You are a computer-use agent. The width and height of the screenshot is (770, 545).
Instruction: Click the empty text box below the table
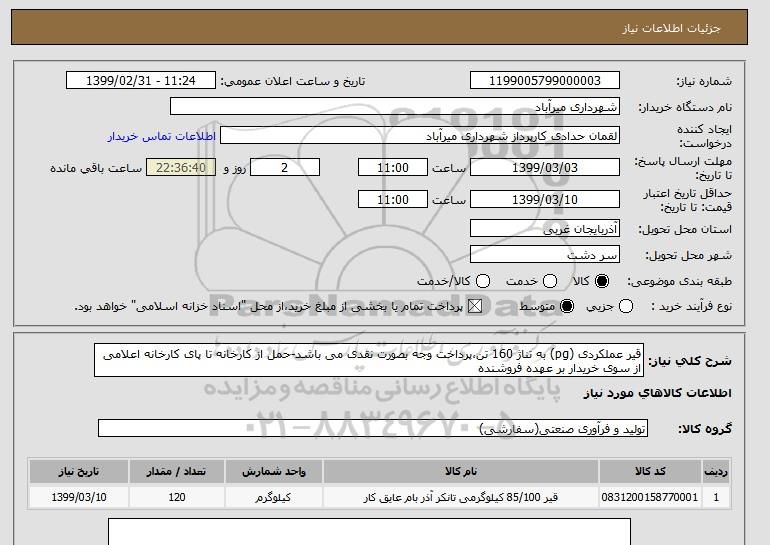click(x=369, y=532)
